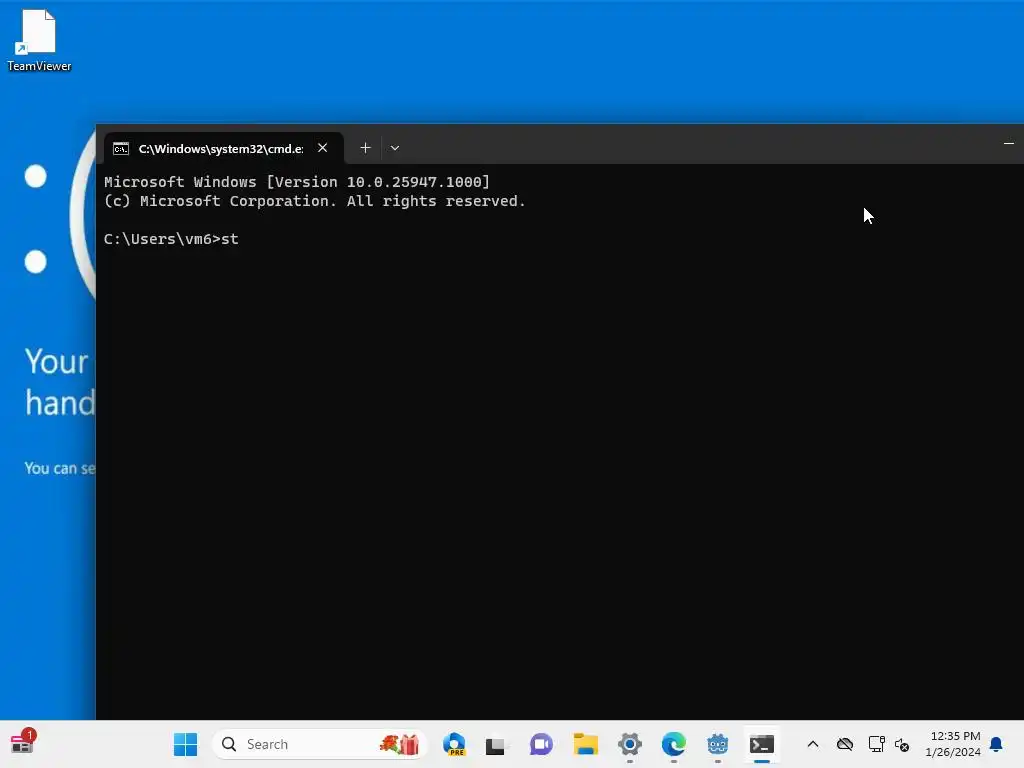This screenshot has width=1024, height=768.
Task: Expand the terminal profile dropdown arrow
Action: pyautogui.click(x=394, y=148)
